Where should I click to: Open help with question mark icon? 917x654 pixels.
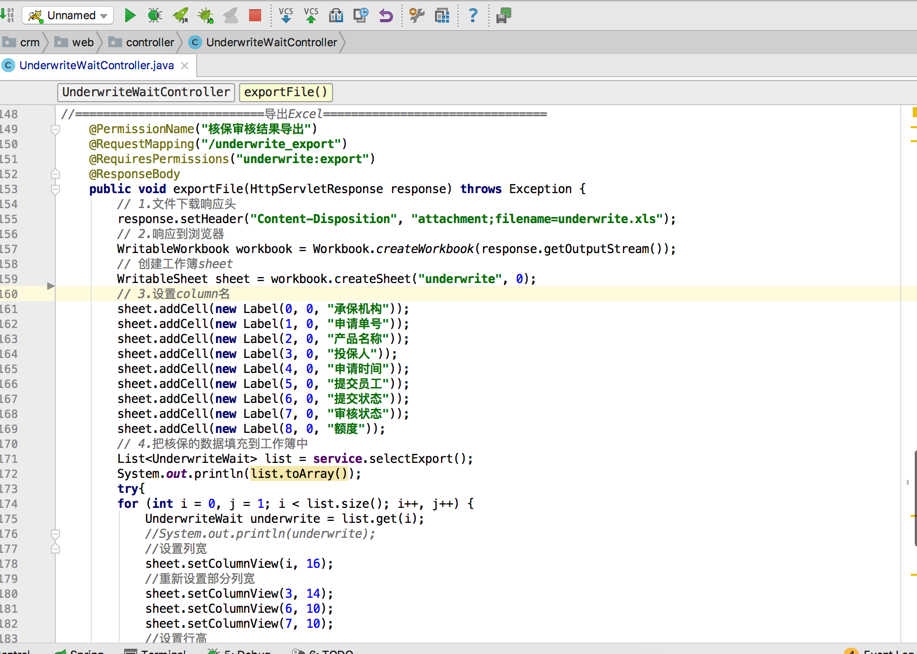click(x=473, y=15)
